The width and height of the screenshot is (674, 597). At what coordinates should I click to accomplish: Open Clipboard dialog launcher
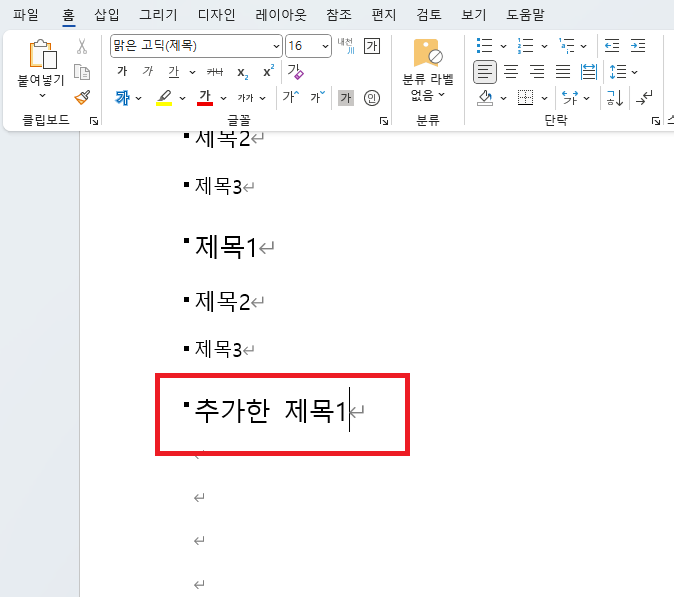[x=94, y=121]
